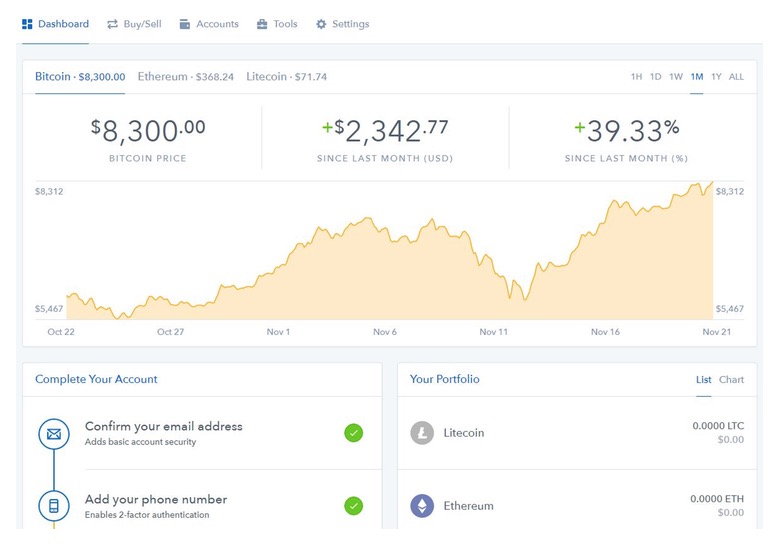Click the Accounts wallet icon

[185, 24]
